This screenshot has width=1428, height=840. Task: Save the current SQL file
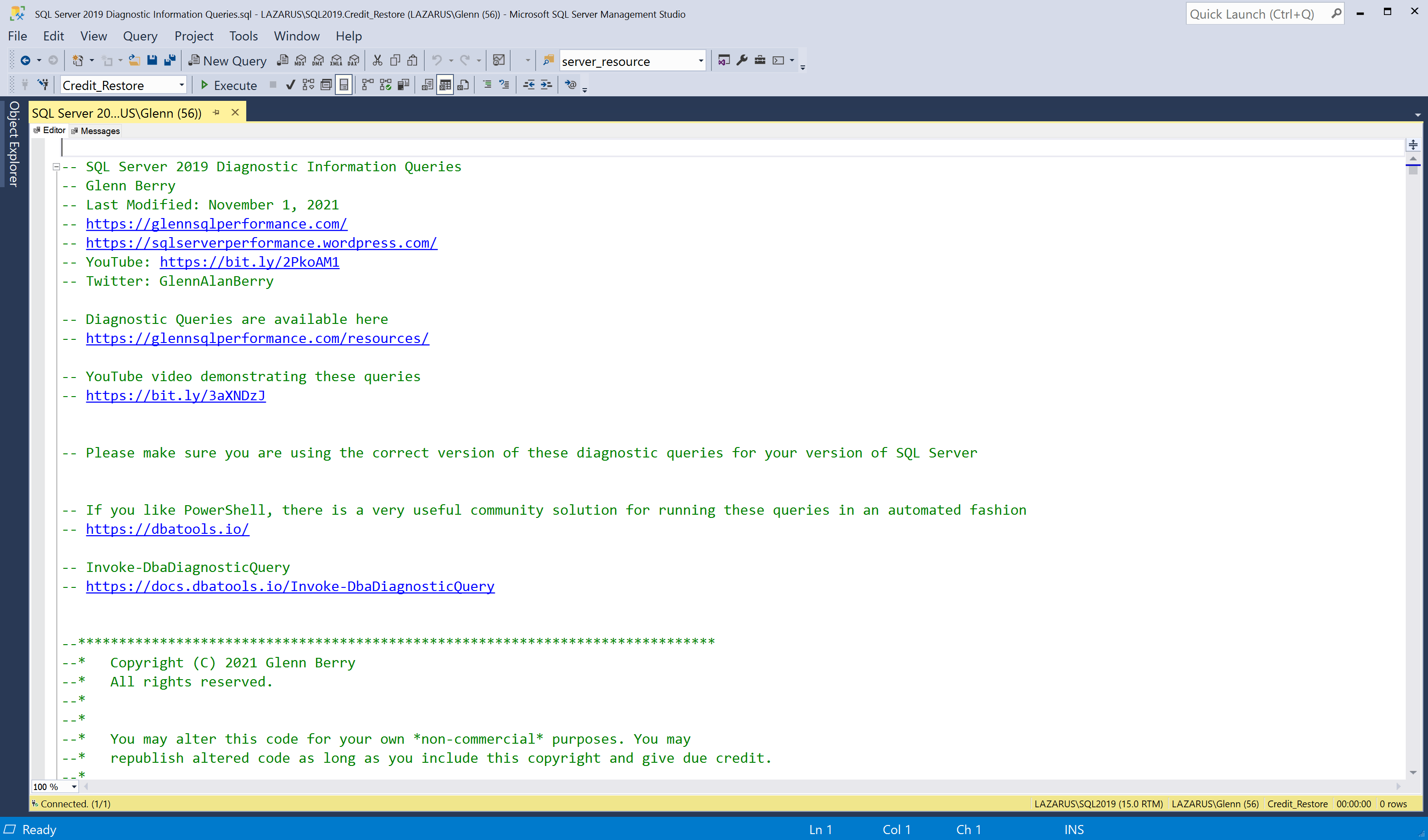pos(152,60)
